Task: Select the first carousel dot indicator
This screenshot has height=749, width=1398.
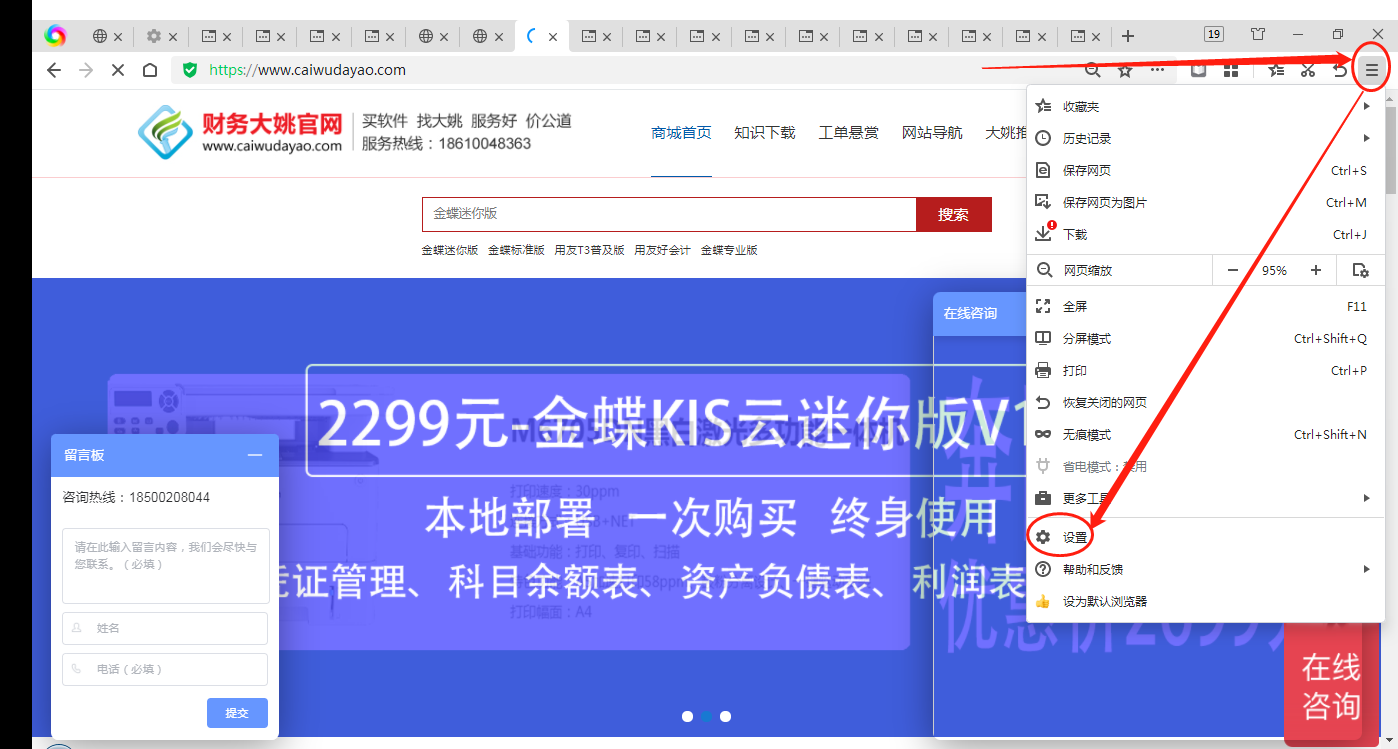Action: pyautogui.click(x=687, y=716)
